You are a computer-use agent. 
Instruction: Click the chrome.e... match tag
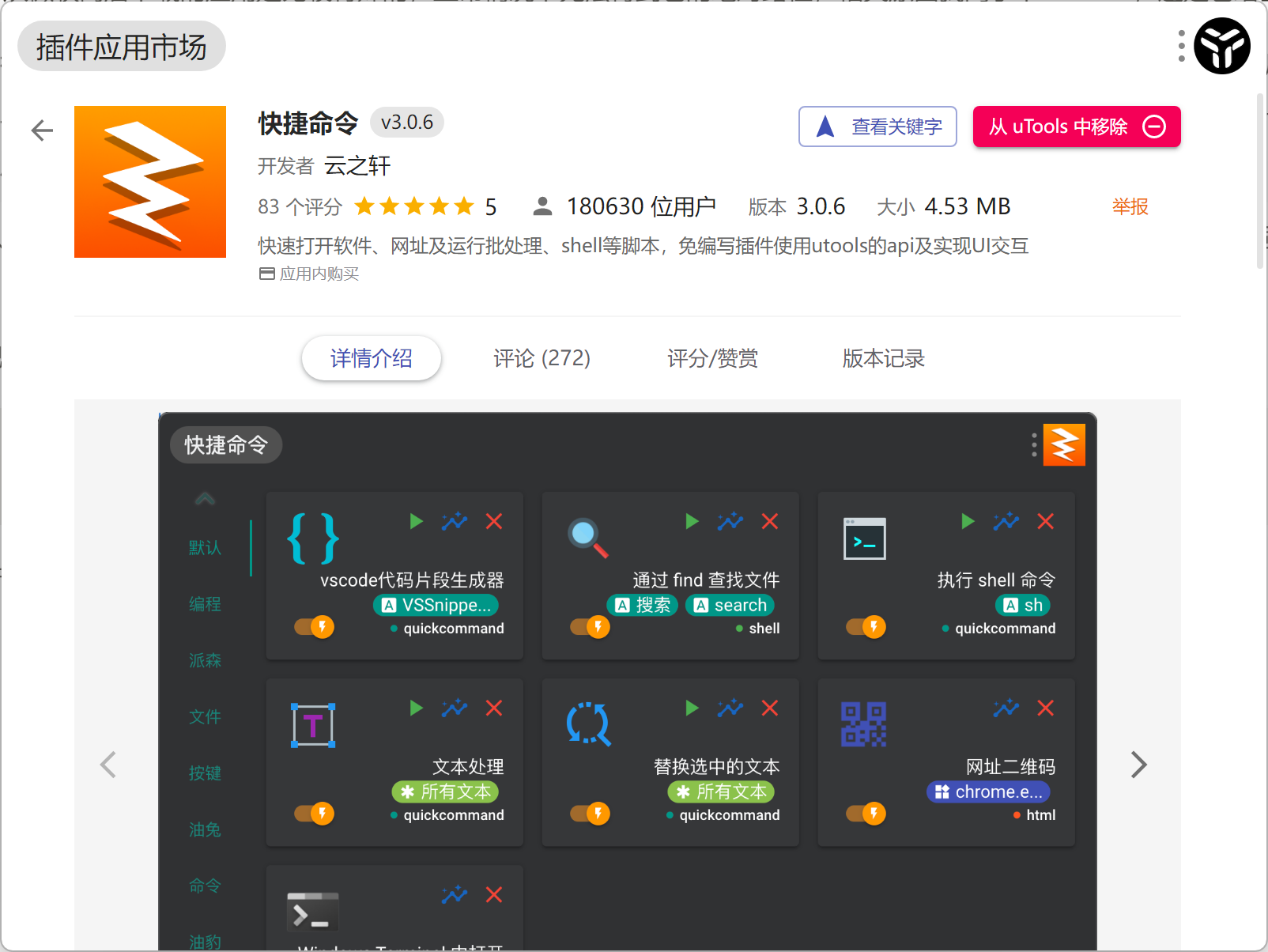pos(989,791)
